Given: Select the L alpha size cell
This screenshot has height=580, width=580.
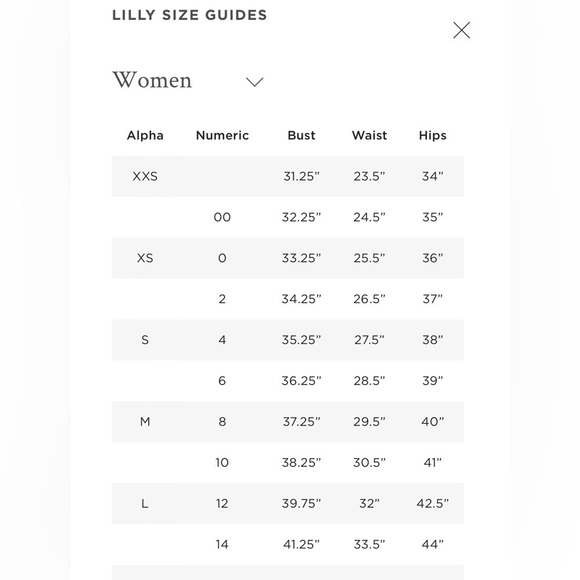Looking at the screenshot, I should point(145,503).
